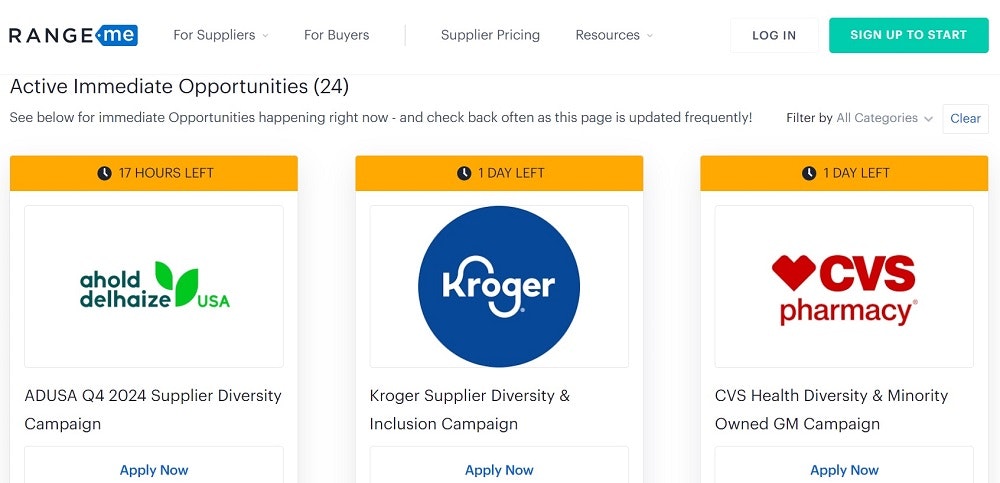Open the Kroger logo image
The width and height of the screenshot is (1000, 483).
(x=499, y=286)
